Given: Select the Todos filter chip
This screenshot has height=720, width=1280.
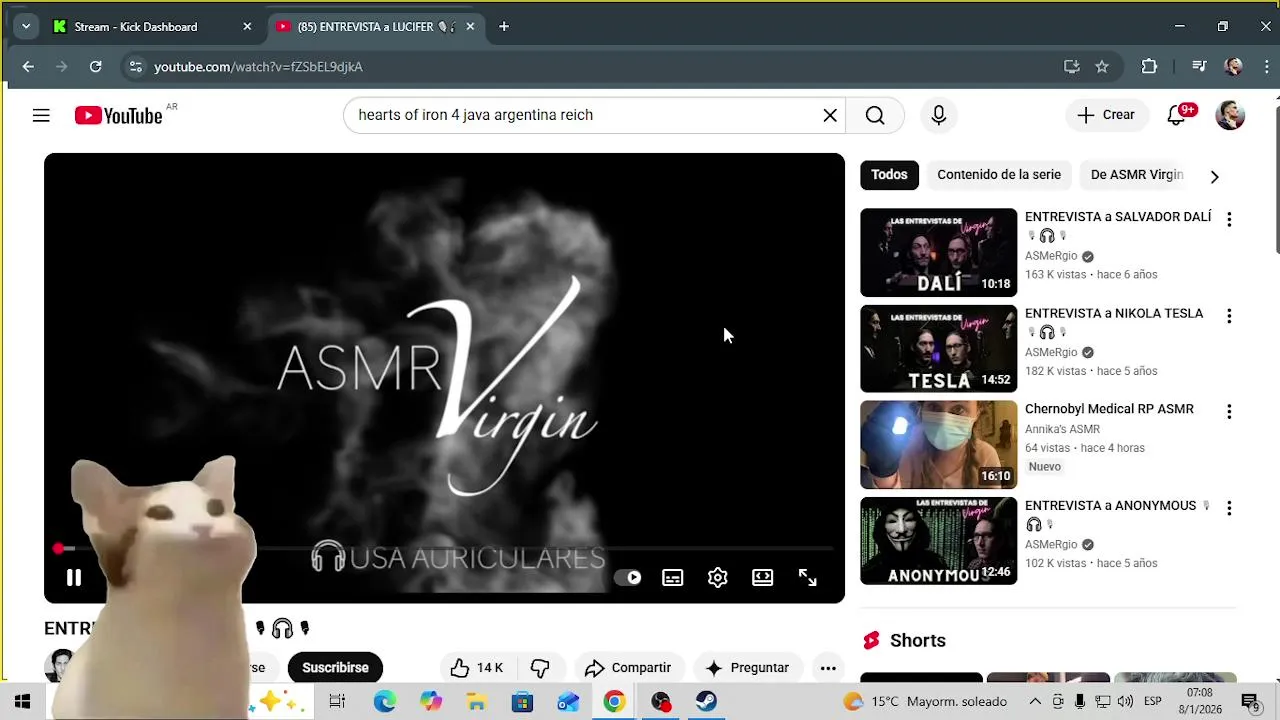Looking at the screenshot, I should (x=889, y=175).
